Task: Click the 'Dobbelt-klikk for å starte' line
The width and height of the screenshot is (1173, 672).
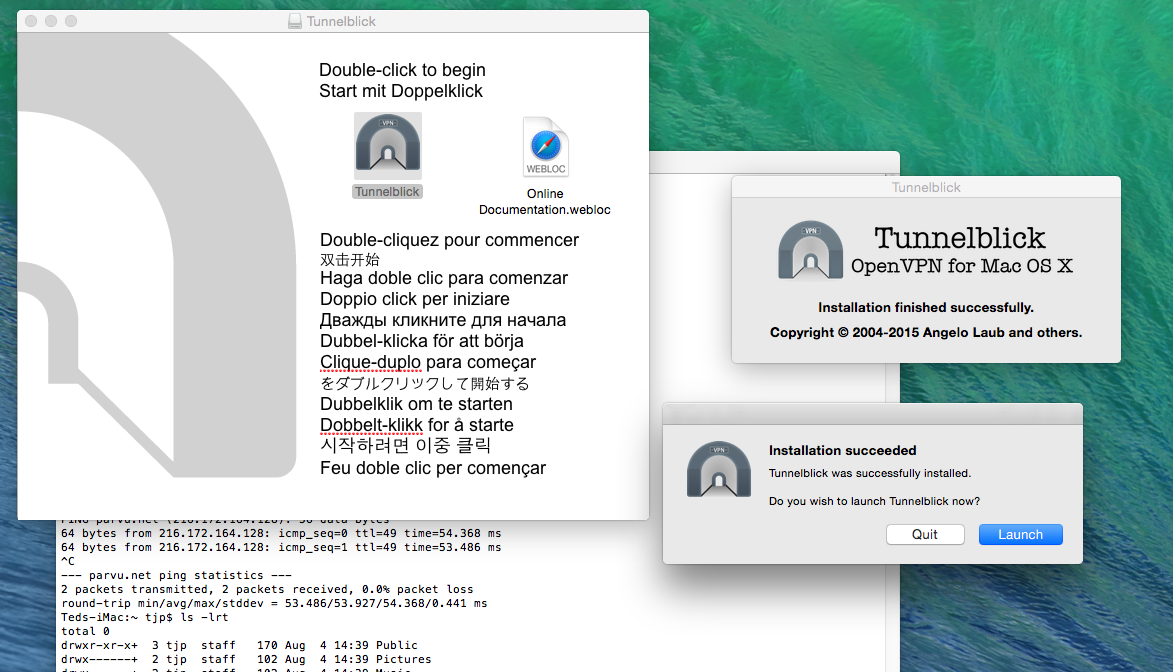Action: click(x=417, y=424)
